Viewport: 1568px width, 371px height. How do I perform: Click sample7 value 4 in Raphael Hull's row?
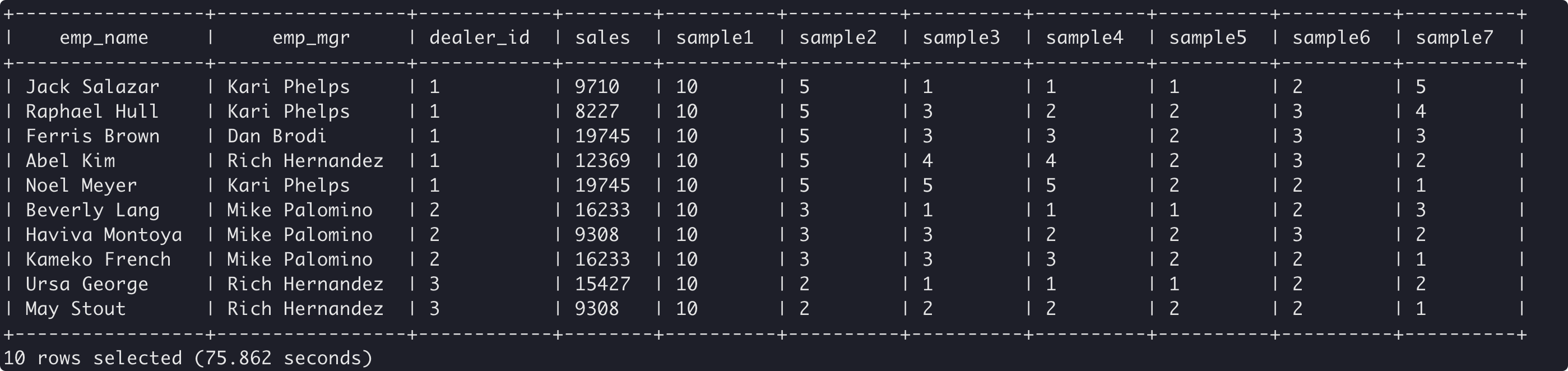[x=1421, y=112]
